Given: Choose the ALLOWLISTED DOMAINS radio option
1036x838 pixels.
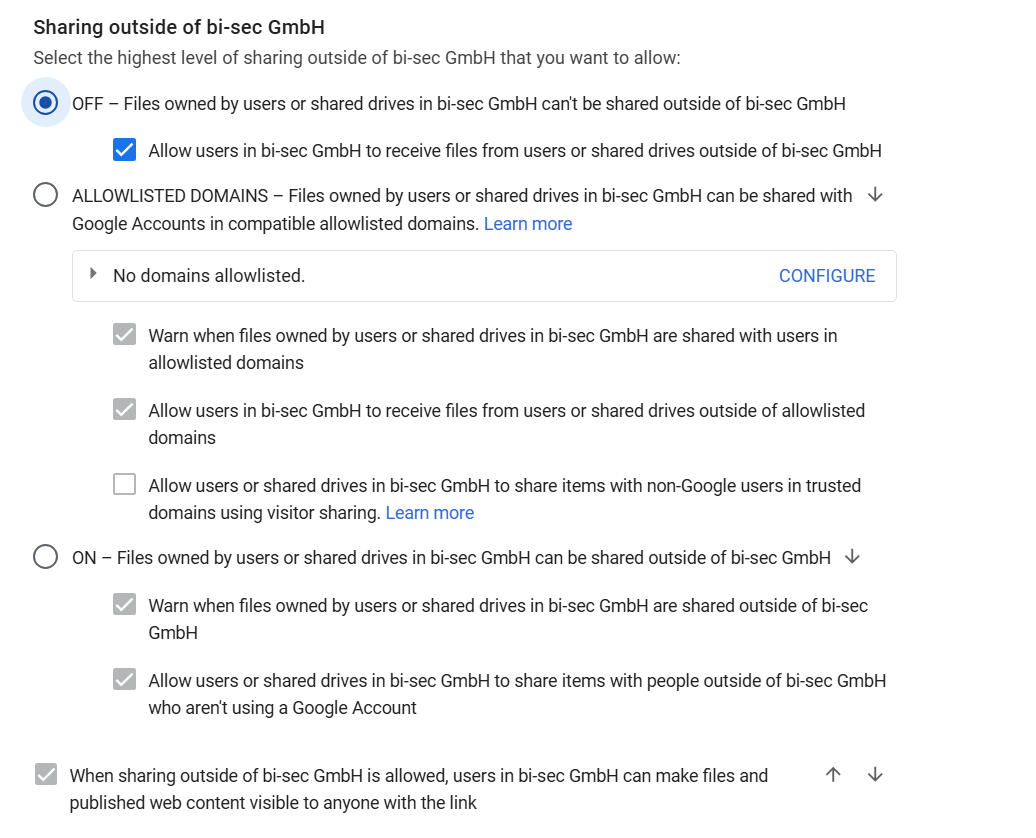Looking at the screenshot, I should click(x=46, y=195).
